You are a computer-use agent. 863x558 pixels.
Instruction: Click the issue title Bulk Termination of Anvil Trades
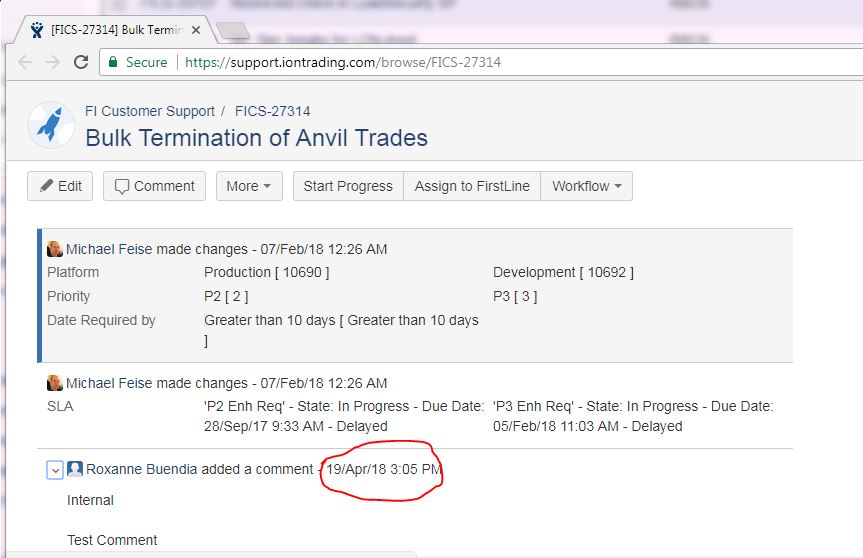click(256, 138)
